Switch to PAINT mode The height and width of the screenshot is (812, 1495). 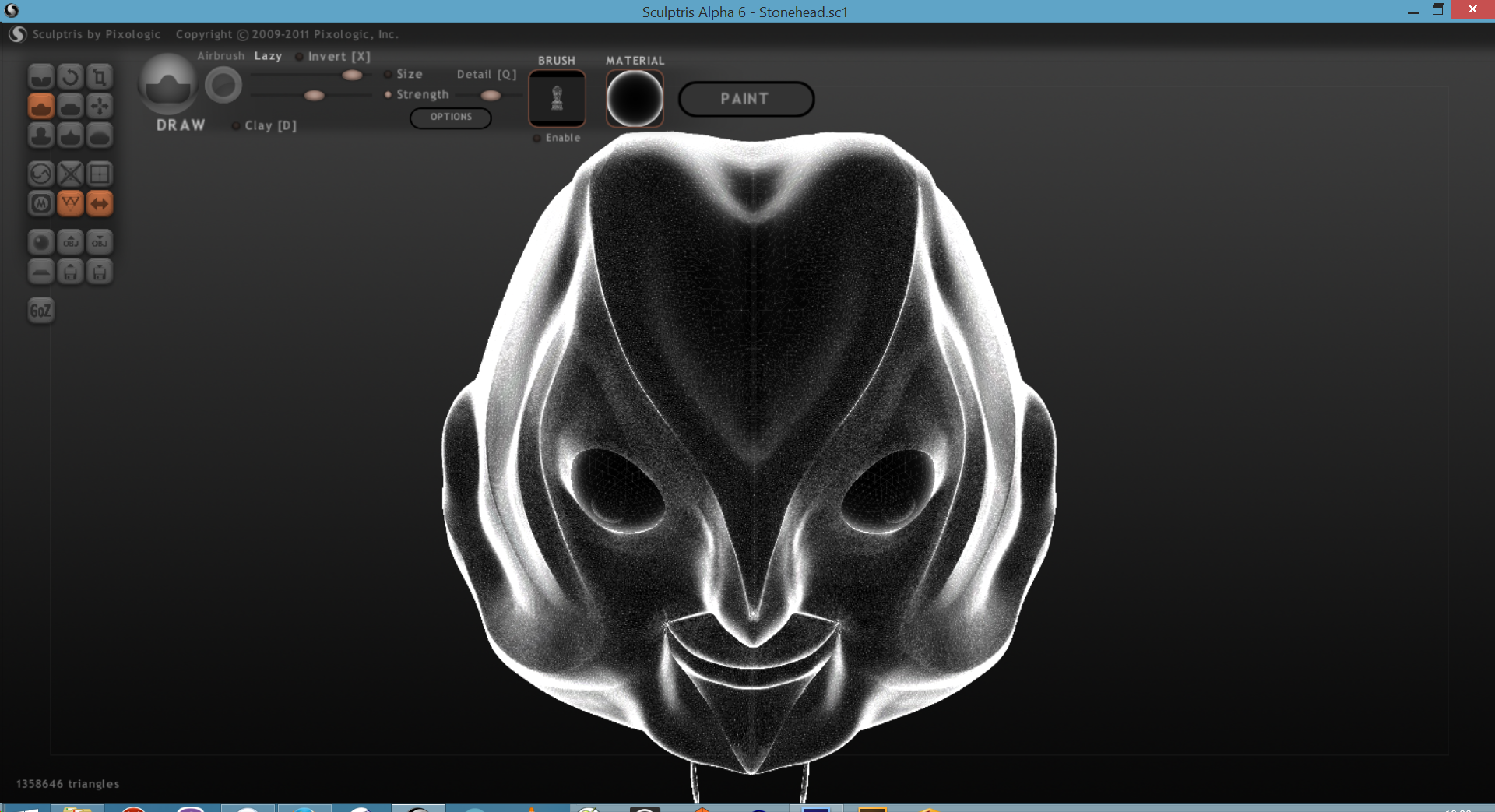[746, 99]
